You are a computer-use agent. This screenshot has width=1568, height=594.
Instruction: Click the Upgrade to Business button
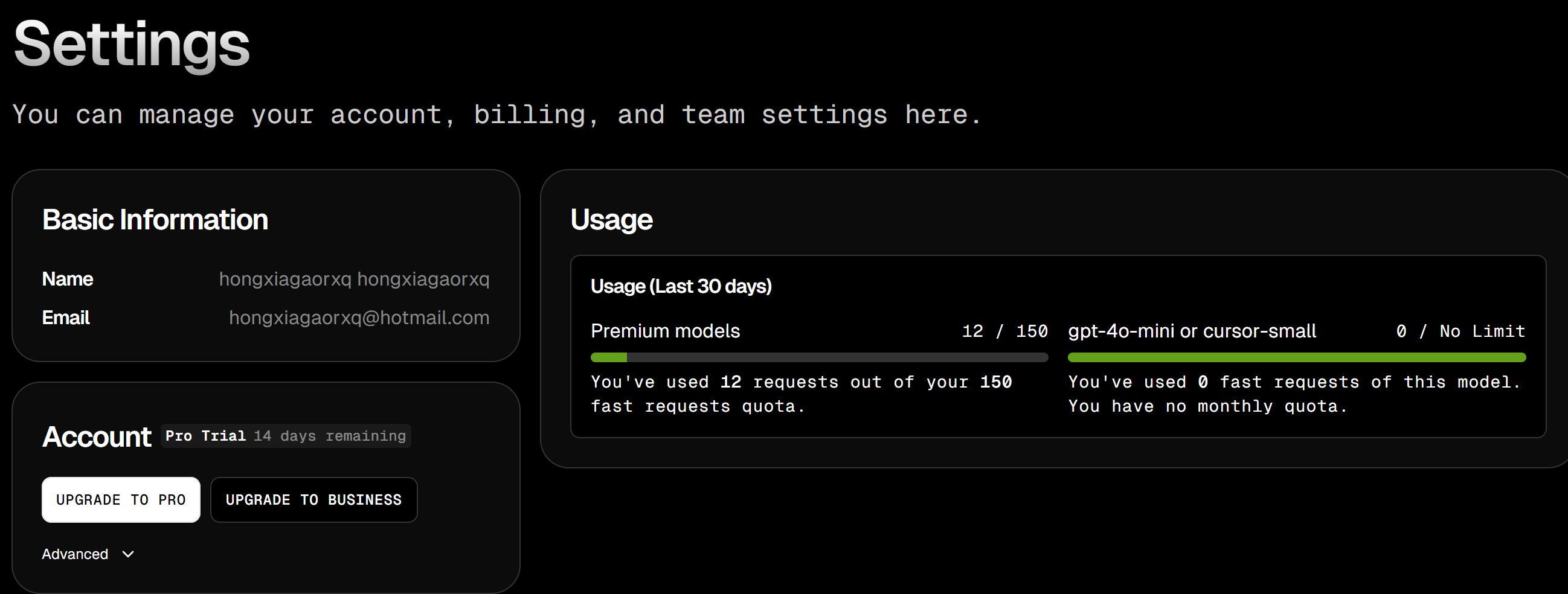click(313, 500)
